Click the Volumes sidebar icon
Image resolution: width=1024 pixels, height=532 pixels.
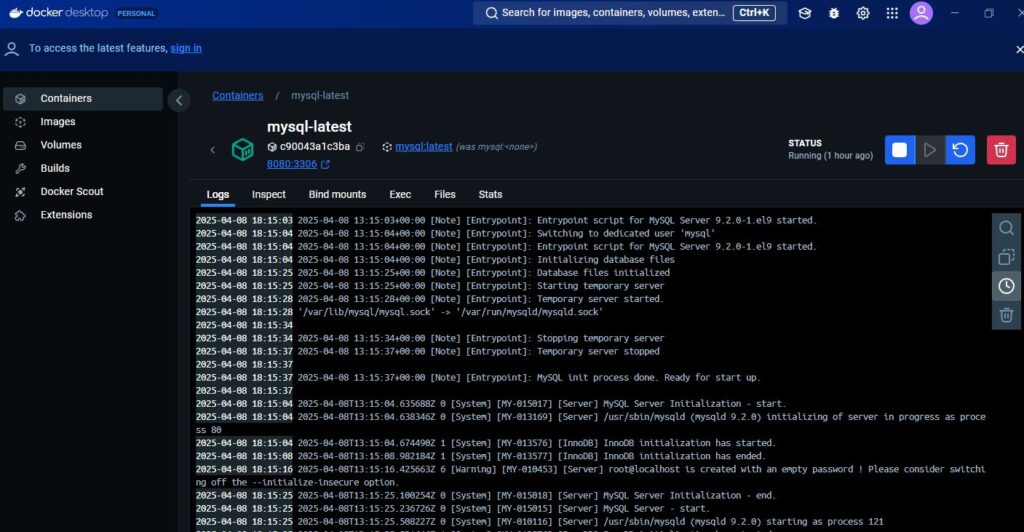point(20,146)
